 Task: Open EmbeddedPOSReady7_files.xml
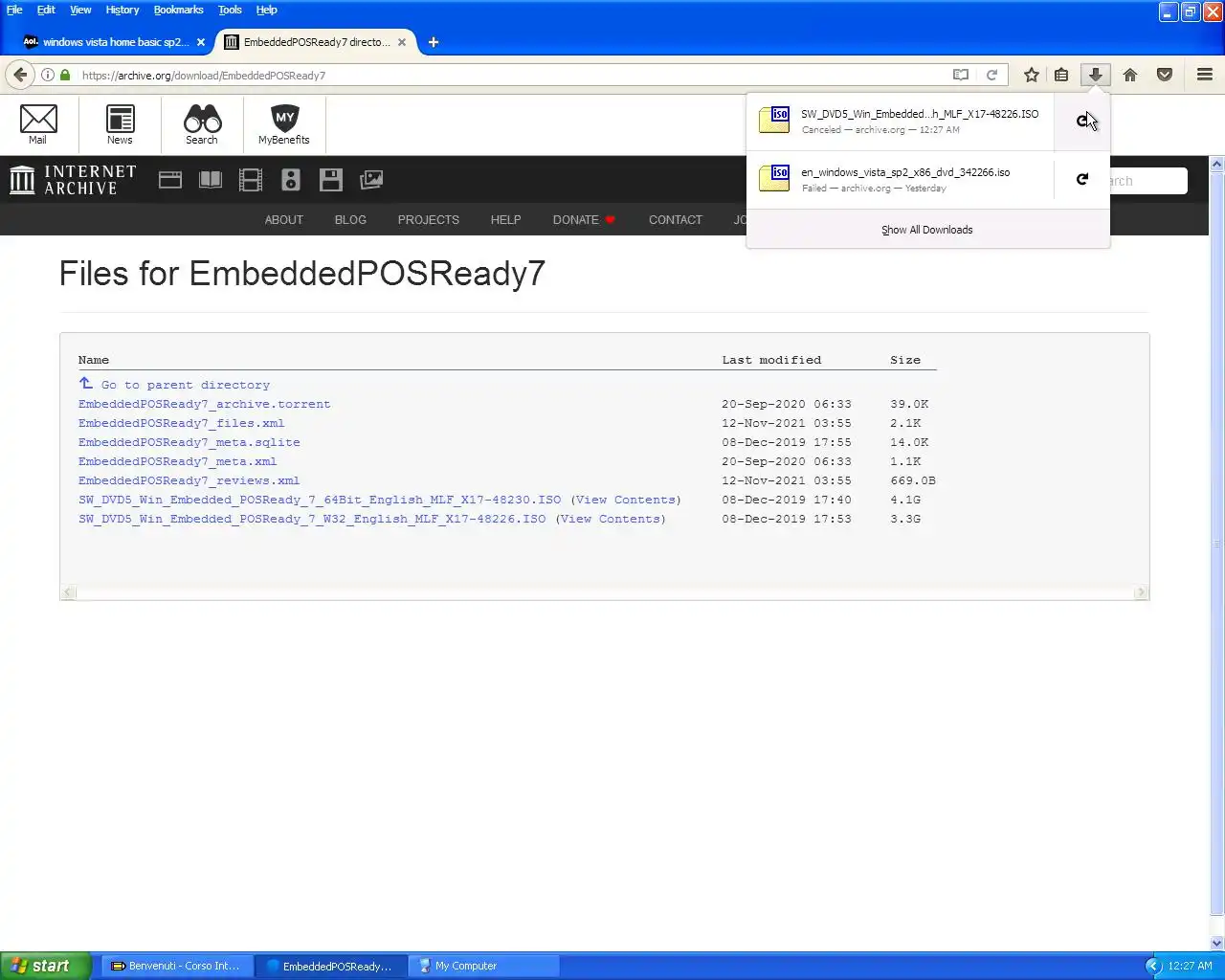coord(182,423)
